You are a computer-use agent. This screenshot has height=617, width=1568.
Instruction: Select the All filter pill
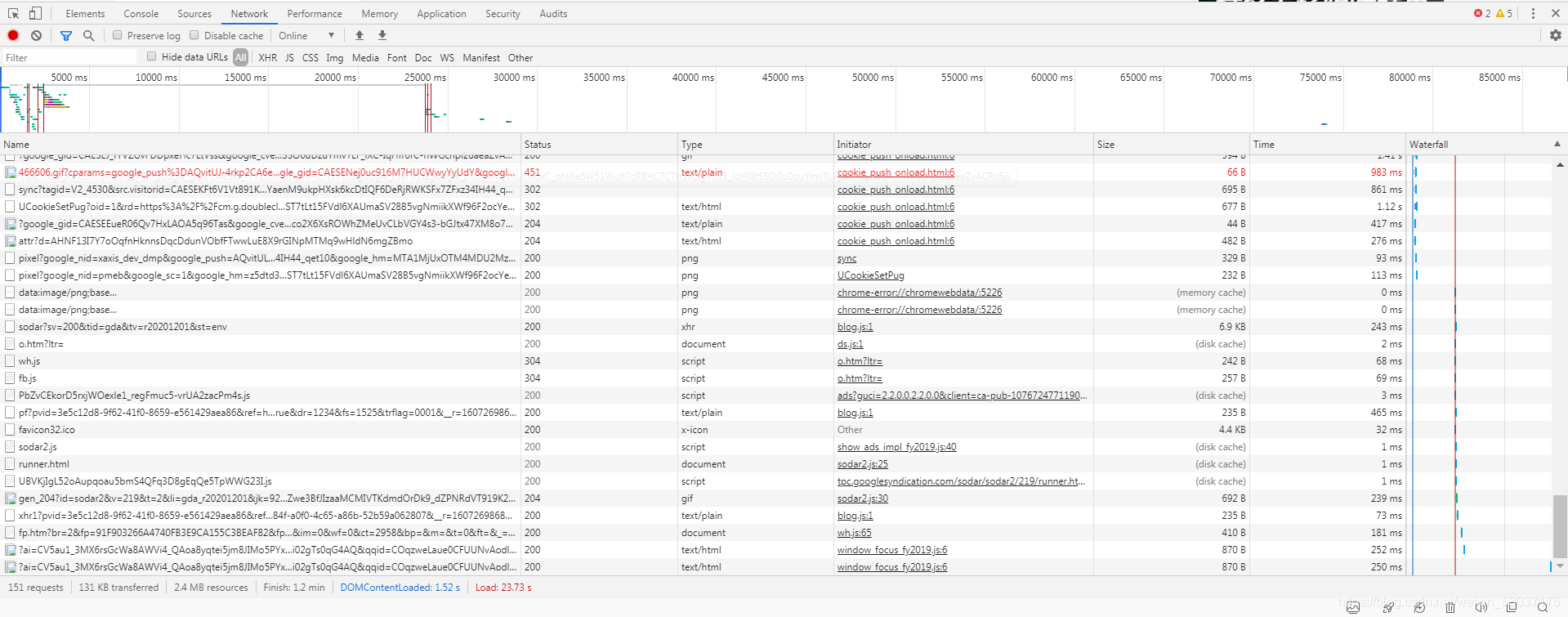click(240, 57)
